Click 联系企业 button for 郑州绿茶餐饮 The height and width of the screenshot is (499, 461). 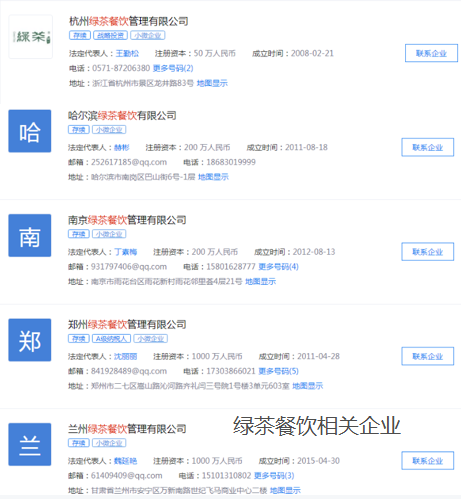[428, 356]
